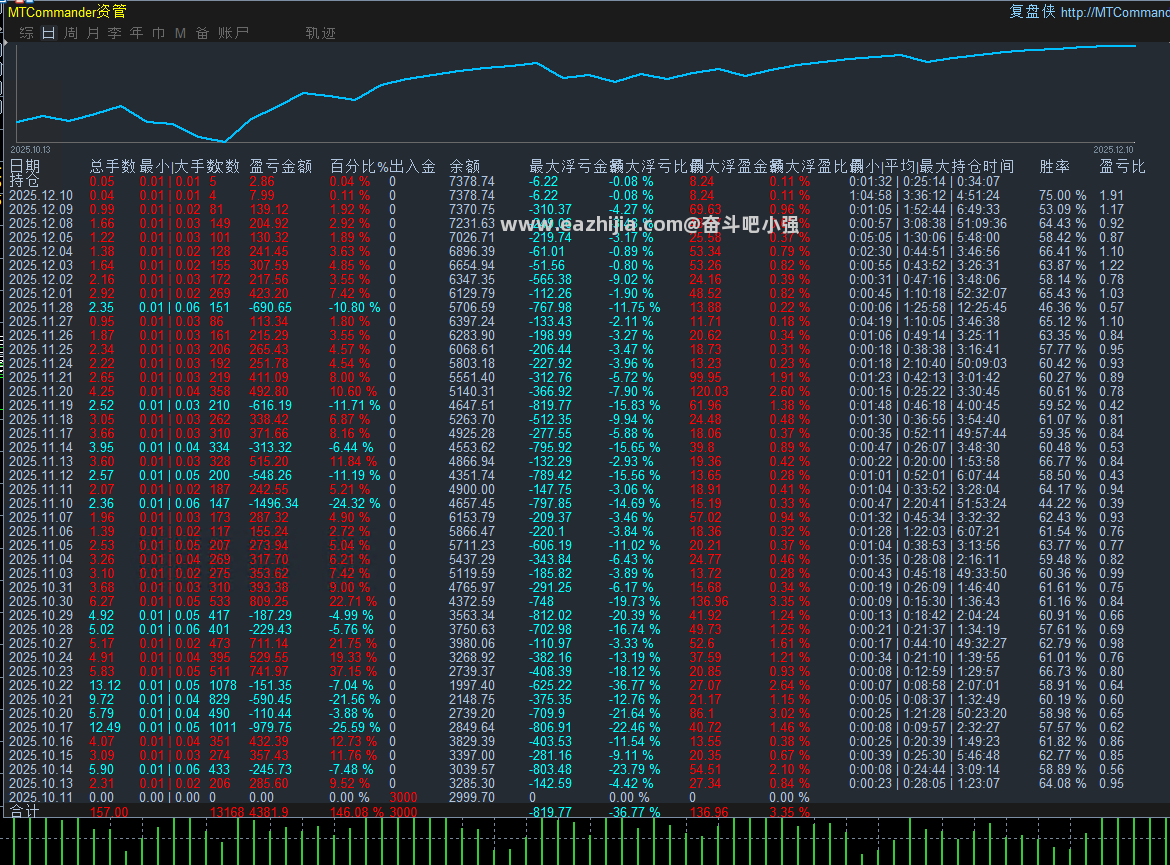This screenshot has width=1170, height=865.
Task: Select the 2025.11.19 date row
Action: [x=41, y=405]
